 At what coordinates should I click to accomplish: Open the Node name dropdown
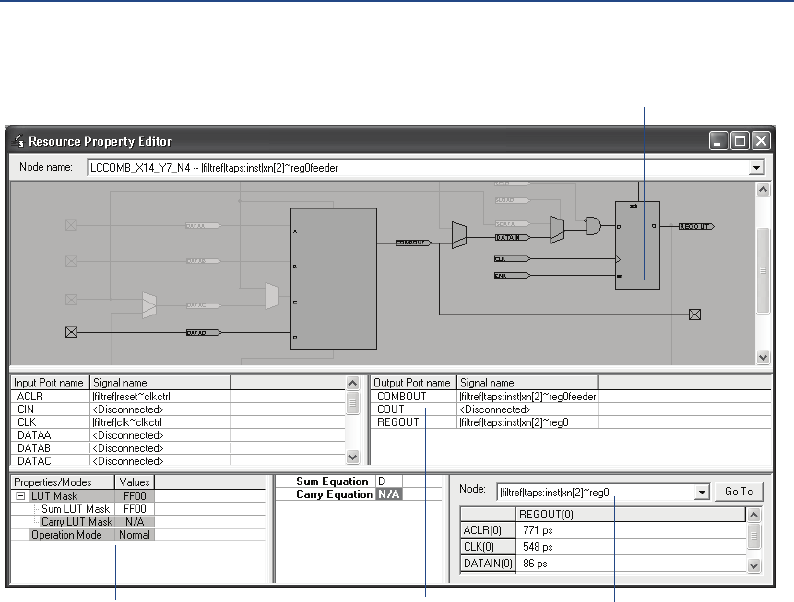[757, 168]
